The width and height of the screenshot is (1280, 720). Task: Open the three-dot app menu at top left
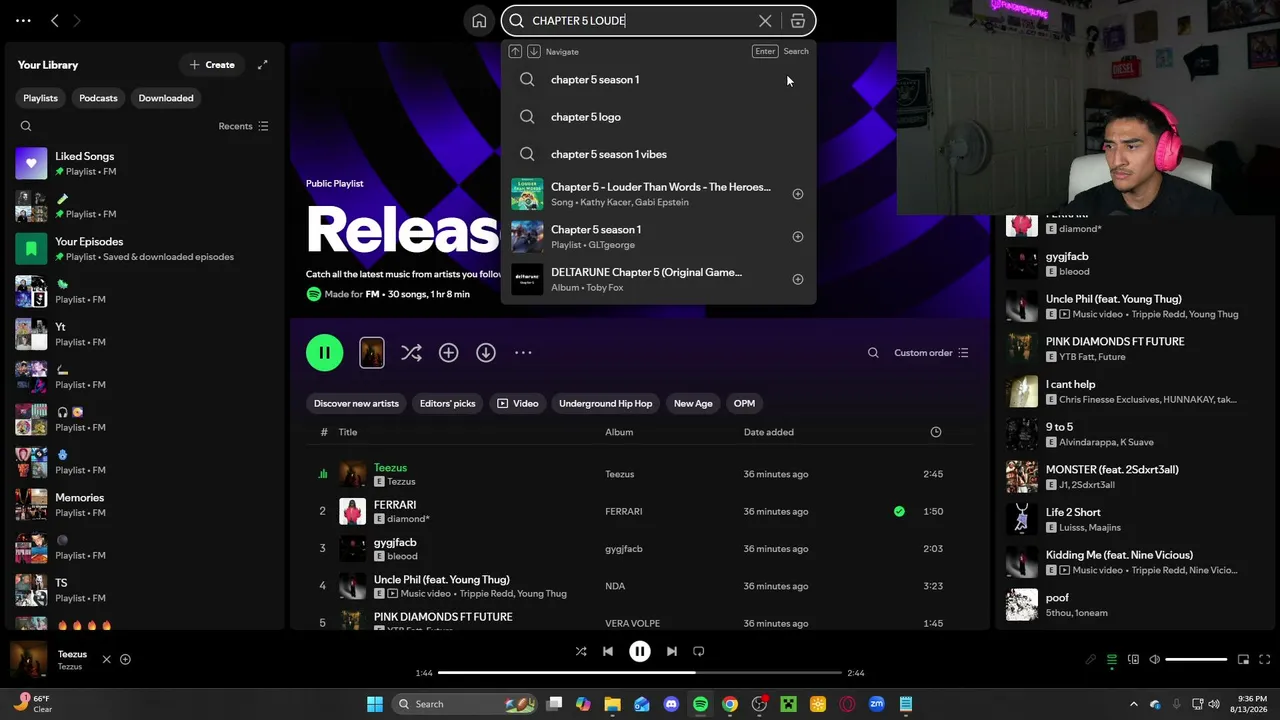coord(23,20)
